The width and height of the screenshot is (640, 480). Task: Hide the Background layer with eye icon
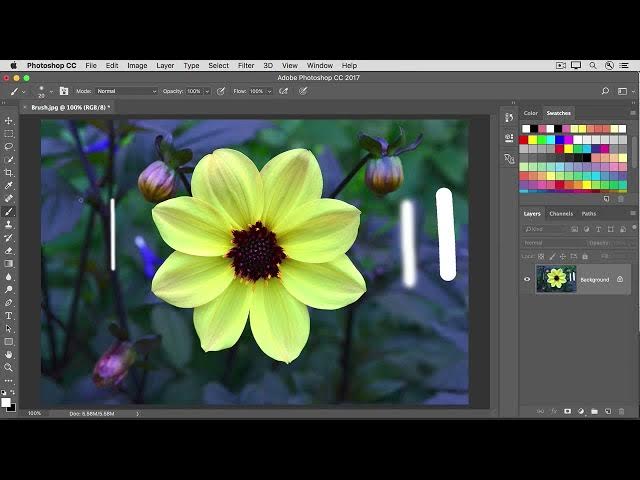[x=527, y=279]
